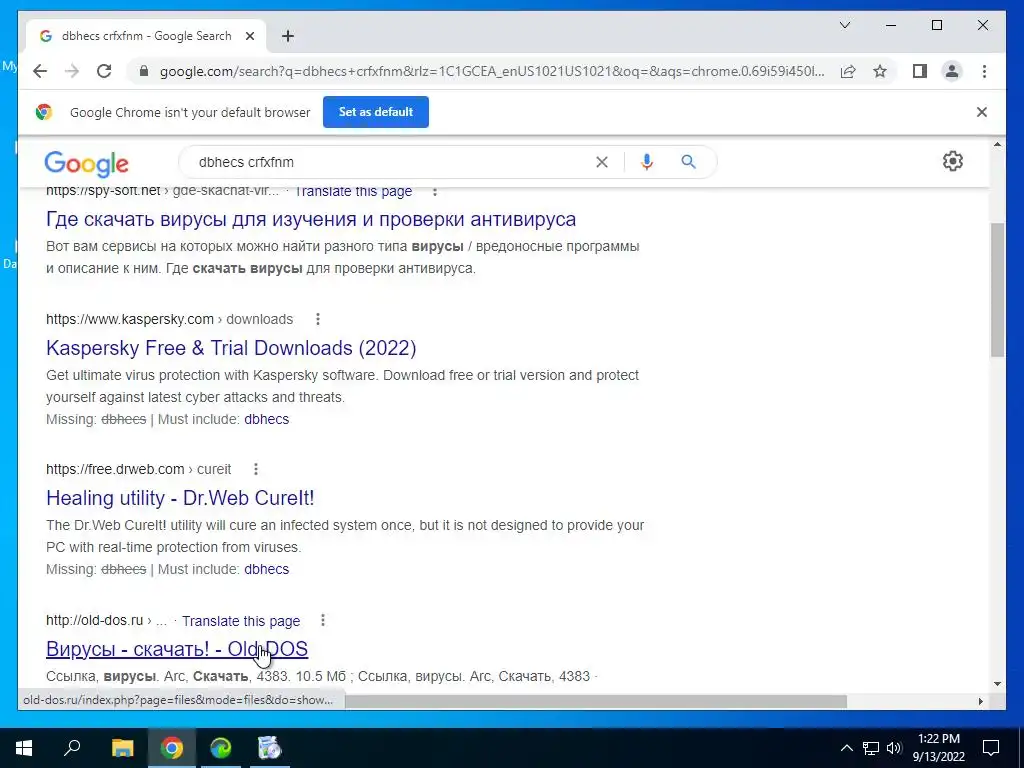This screenshot has width=1024, height=768.
Task: Click the page scroll down arrow
Action: pyautogui.click(x=997, y=684)
